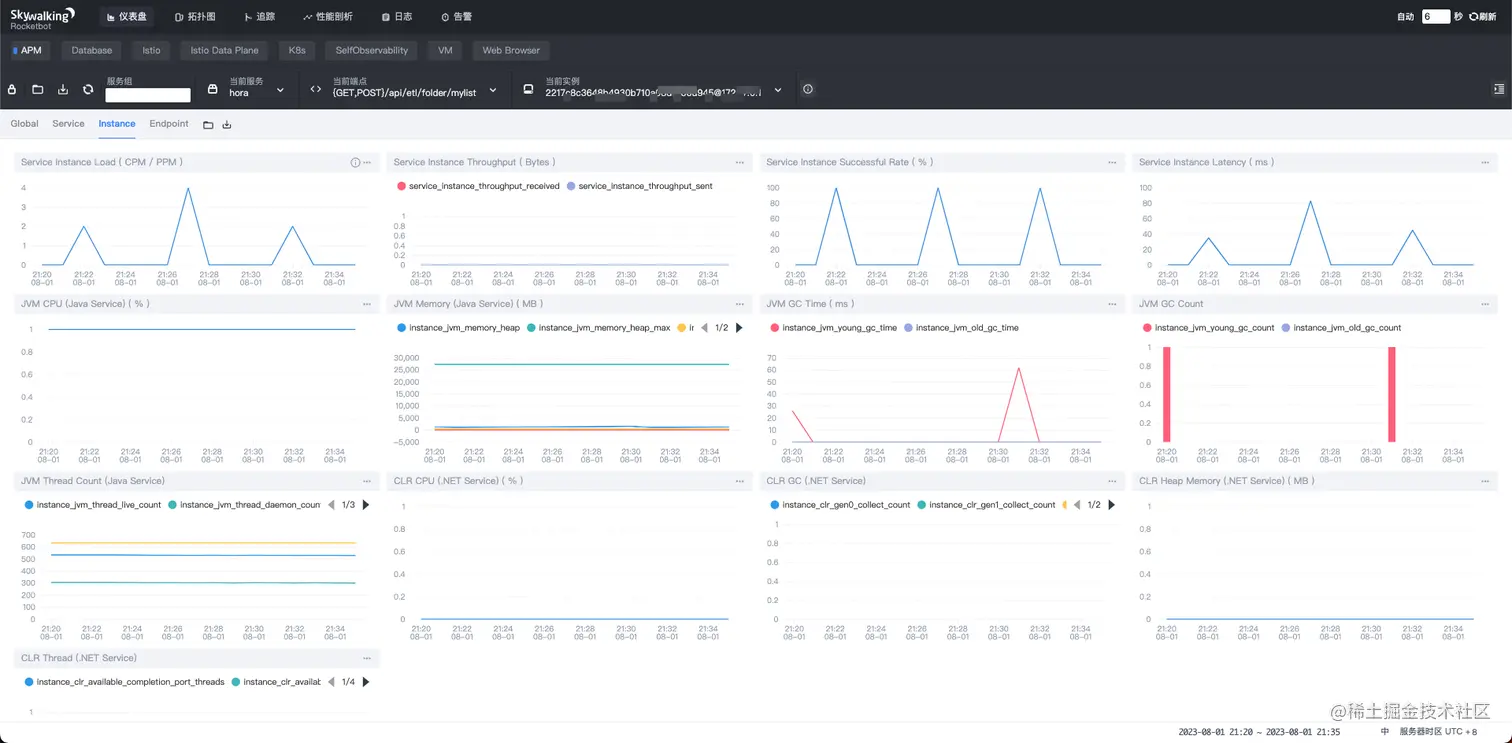Open more options on JVM CPU panel
Image resolution: width=1512 pixels, height=743 pixels.
click(x=367, y=304)
